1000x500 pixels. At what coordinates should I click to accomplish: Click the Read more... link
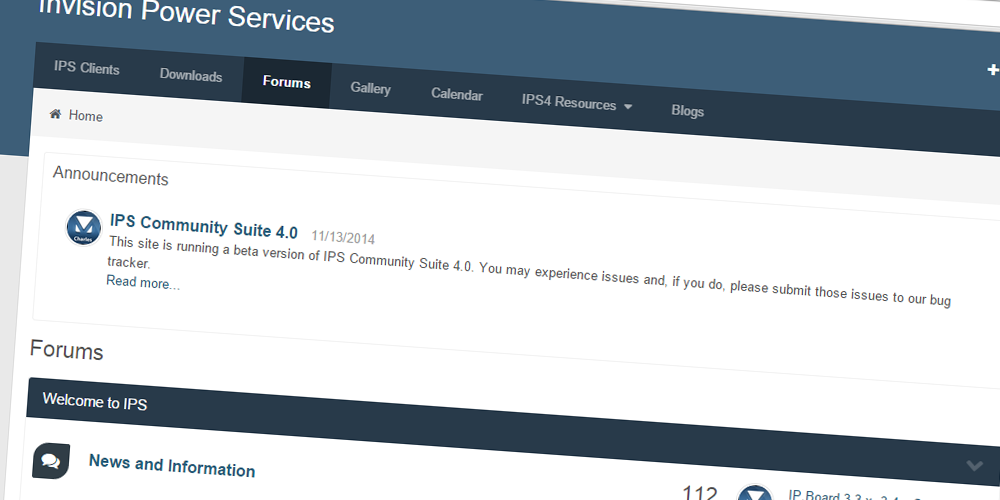point(143,283)
